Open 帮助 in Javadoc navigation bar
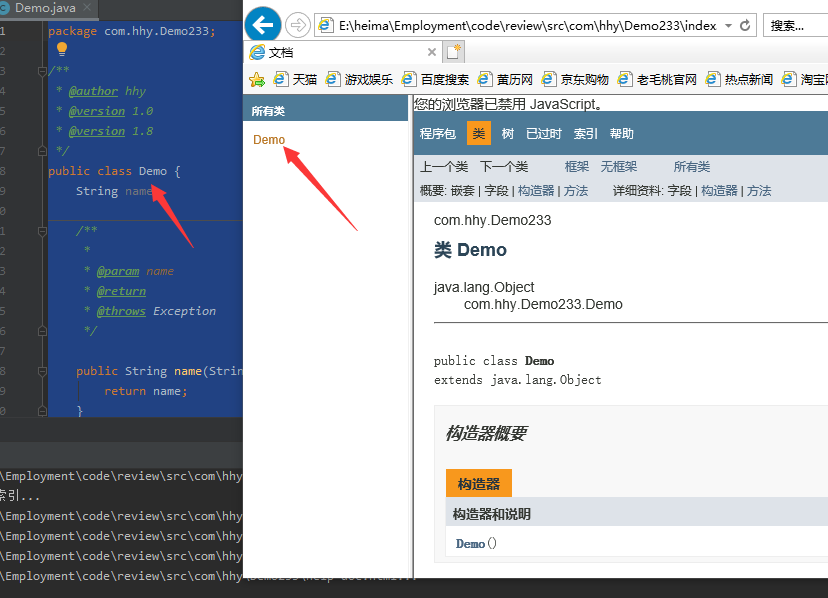 [x=622, y=134]
